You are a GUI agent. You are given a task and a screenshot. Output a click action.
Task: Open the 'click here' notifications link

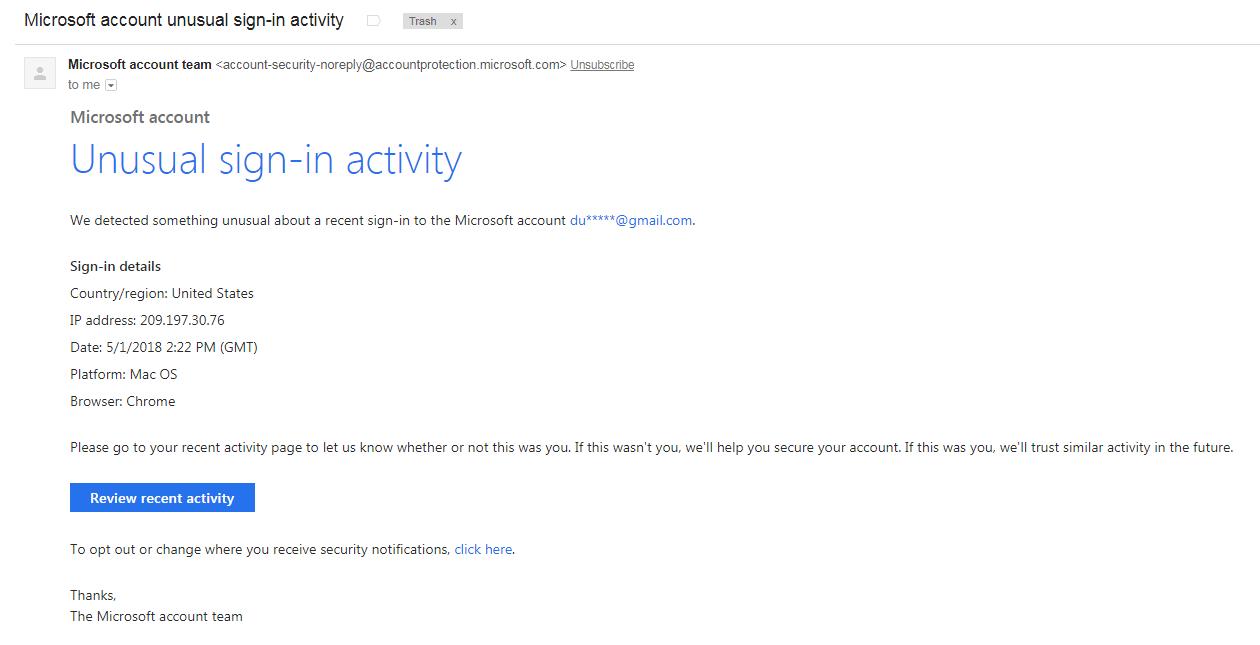tap(483, 549)
